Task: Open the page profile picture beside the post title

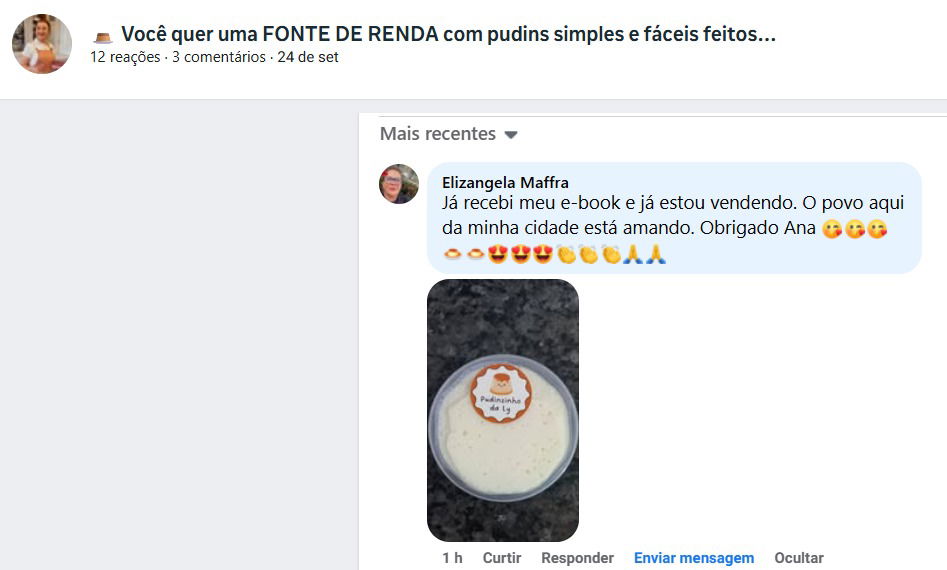Action: point(42,44)
